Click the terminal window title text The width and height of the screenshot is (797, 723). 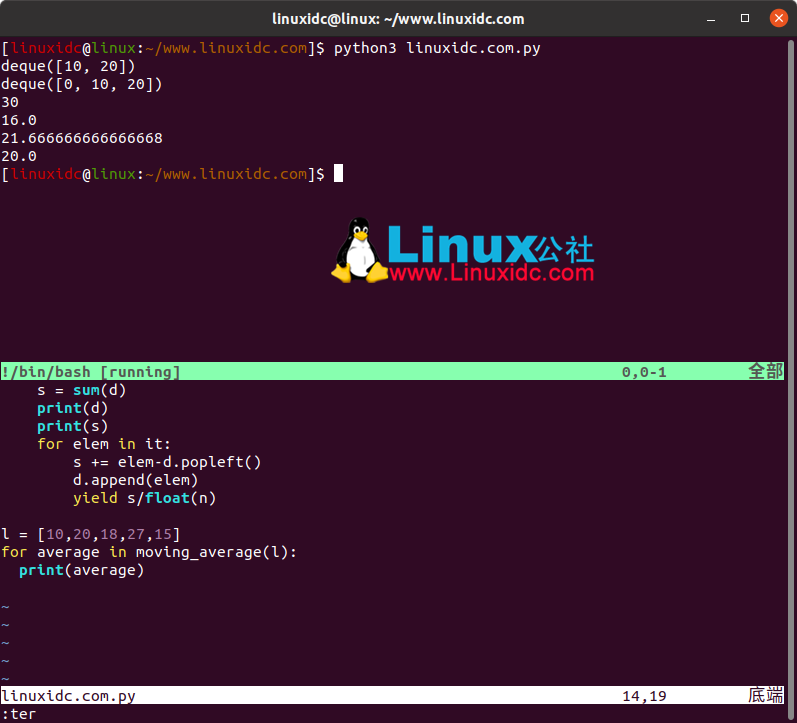point(398,19)
